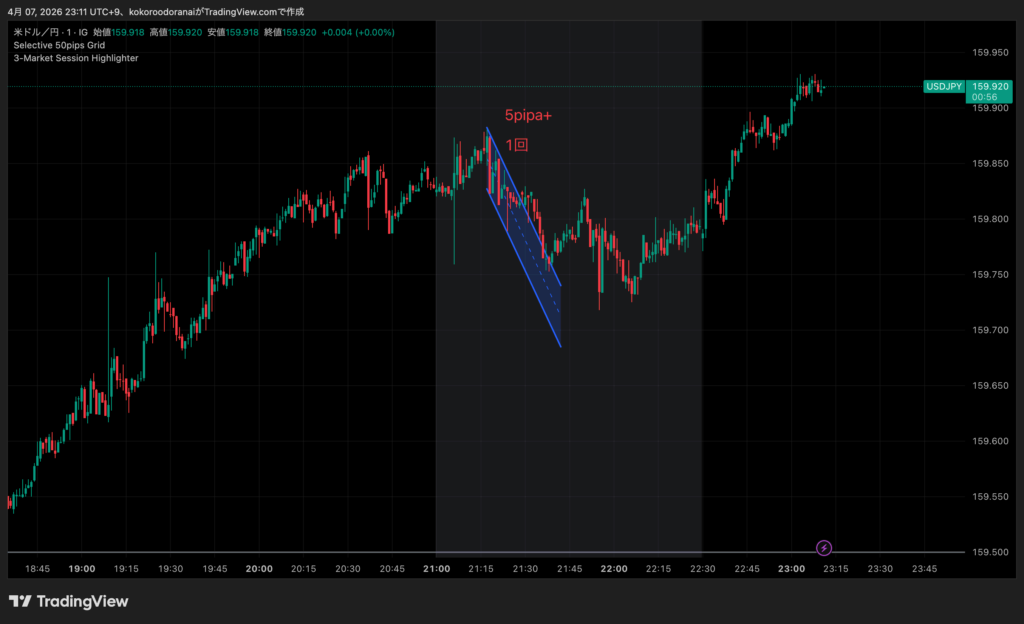
Task: Click the 159.500 price axis label
Action: pos(990,552)
